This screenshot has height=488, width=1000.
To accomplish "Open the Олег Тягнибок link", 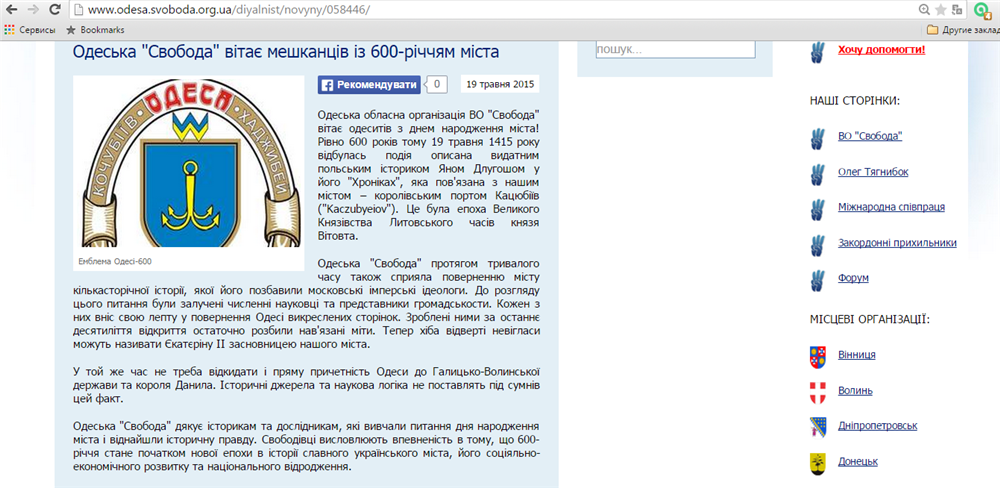I will click(x=873, y=172).
